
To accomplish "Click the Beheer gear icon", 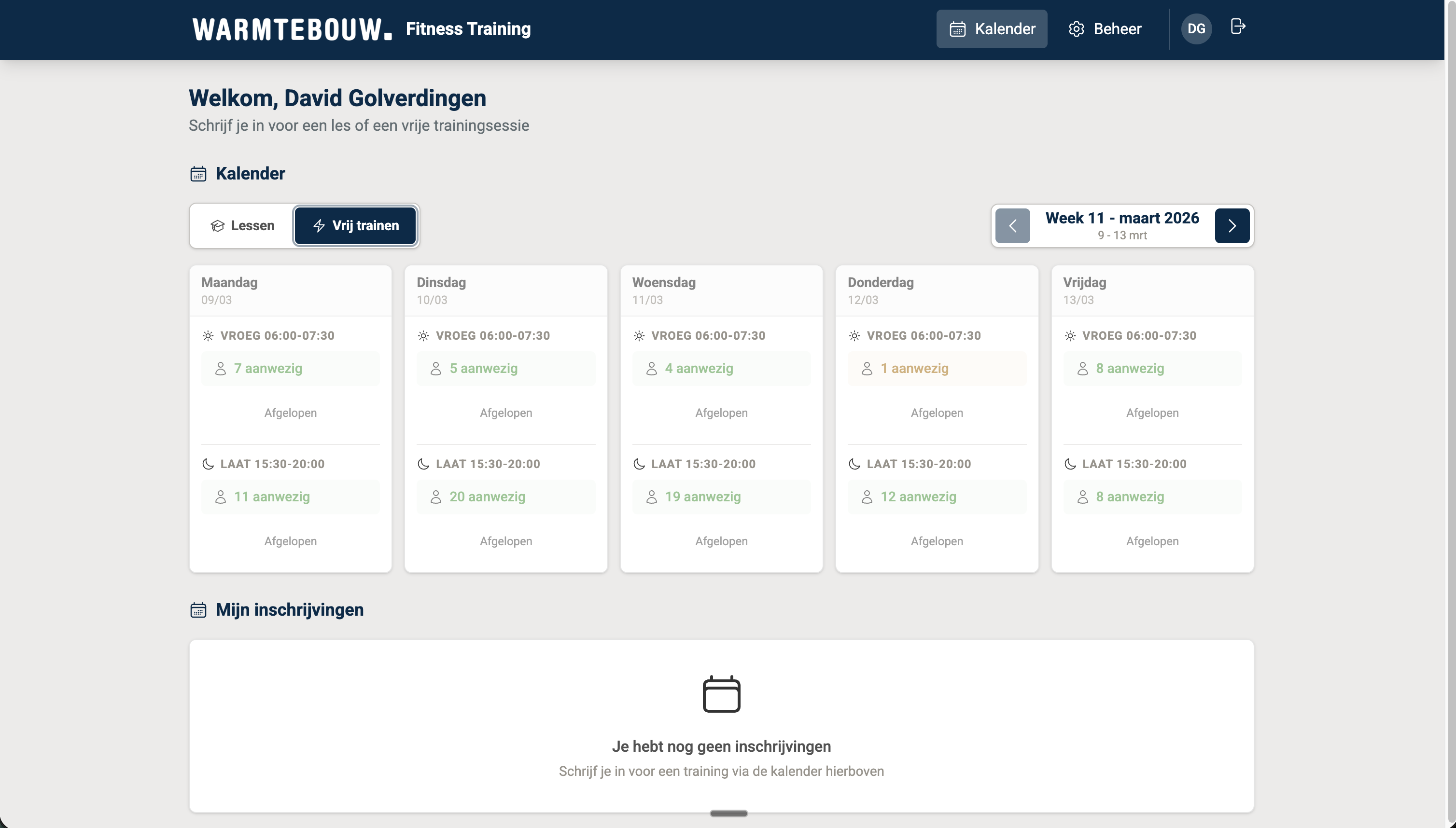I will pyautogui.click(x=1076, y=29).
